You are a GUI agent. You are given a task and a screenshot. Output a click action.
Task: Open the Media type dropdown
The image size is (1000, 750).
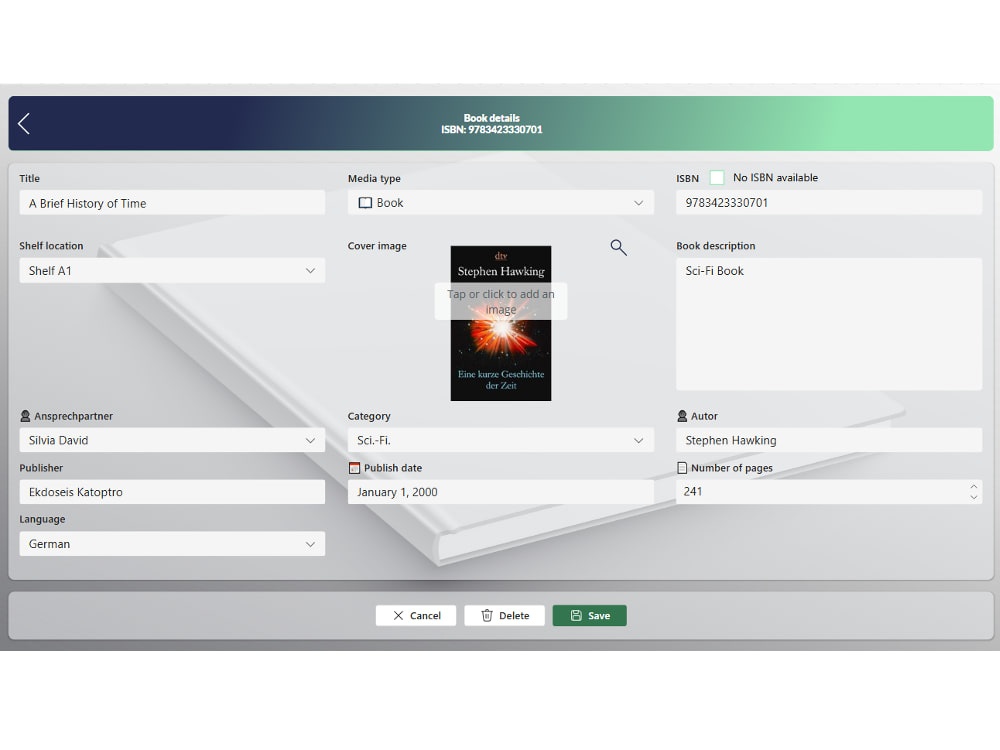[x=501, y=203]
